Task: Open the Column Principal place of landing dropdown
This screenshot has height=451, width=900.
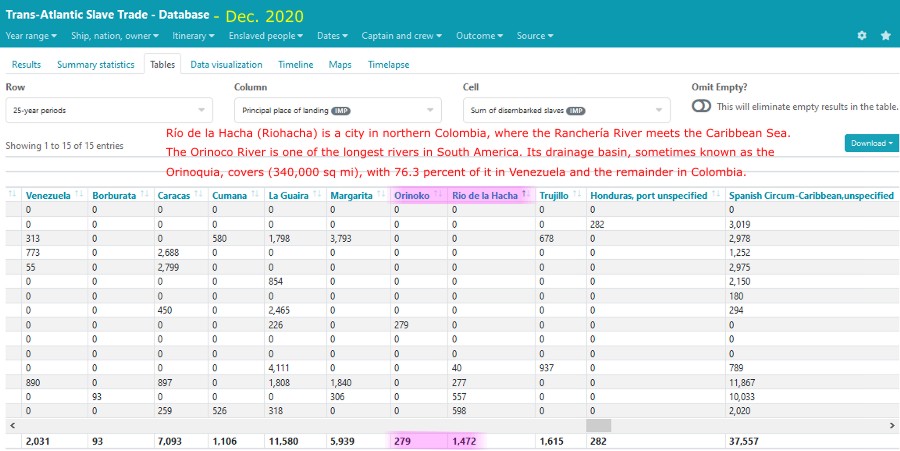Action: pos(337,110)
